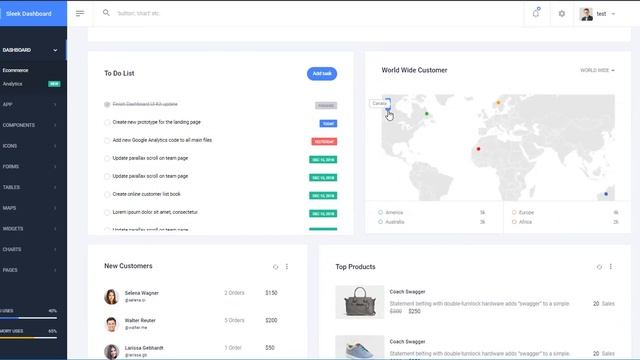Refresh the Top Products card

pos(599,267)
